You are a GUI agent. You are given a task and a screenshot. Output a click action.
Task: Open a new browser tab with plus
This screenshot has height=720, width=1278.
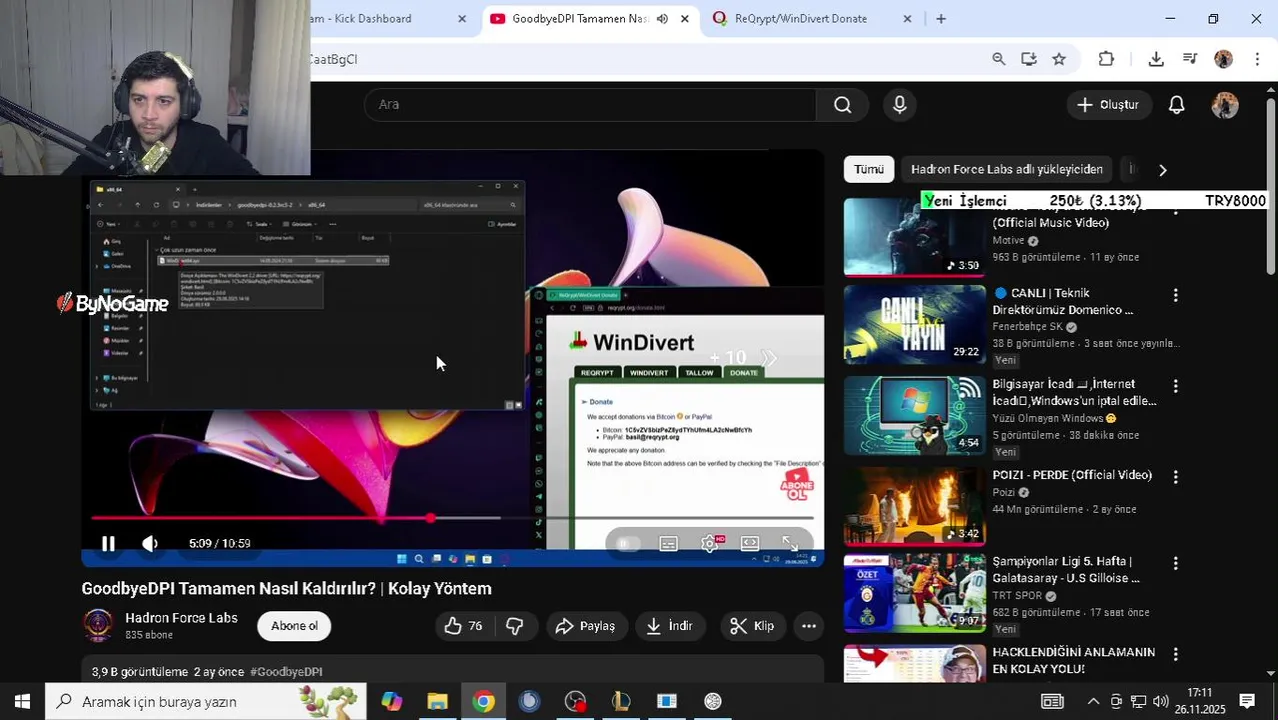[x=940, y=18]
